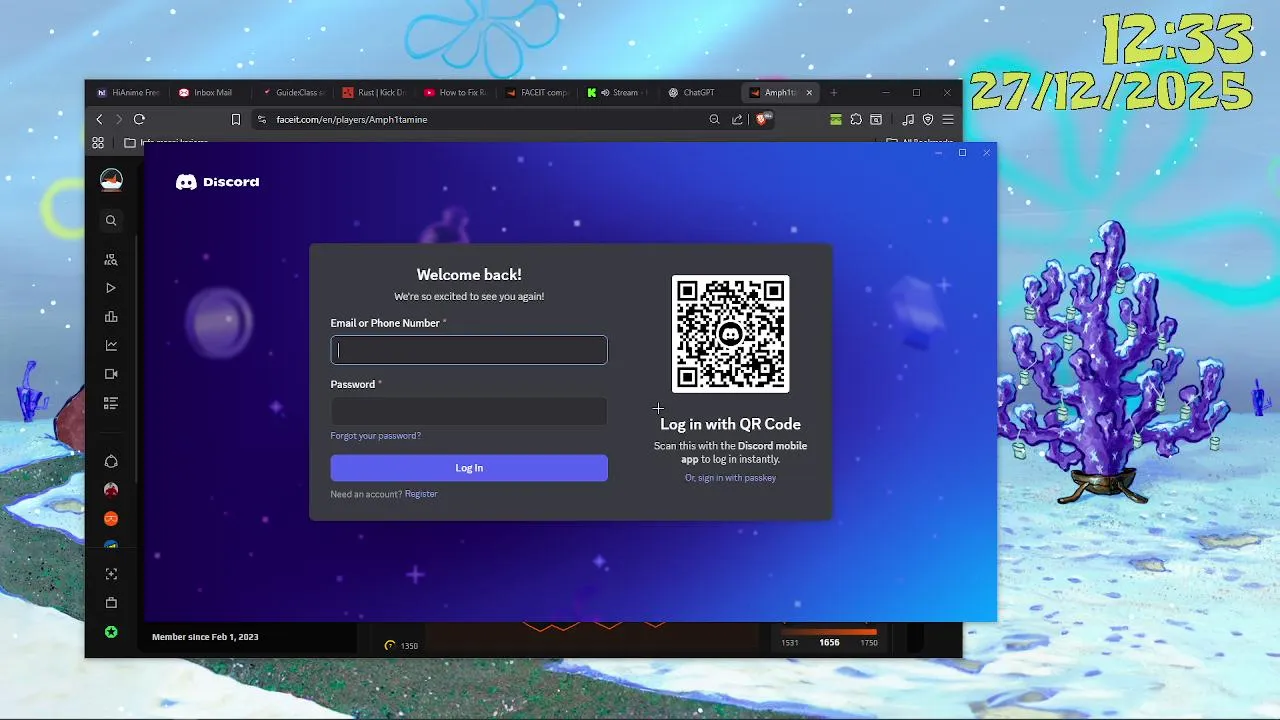Go back in the browser
The height and width of the screenshot is (720, 1280).
coord(99,119)
